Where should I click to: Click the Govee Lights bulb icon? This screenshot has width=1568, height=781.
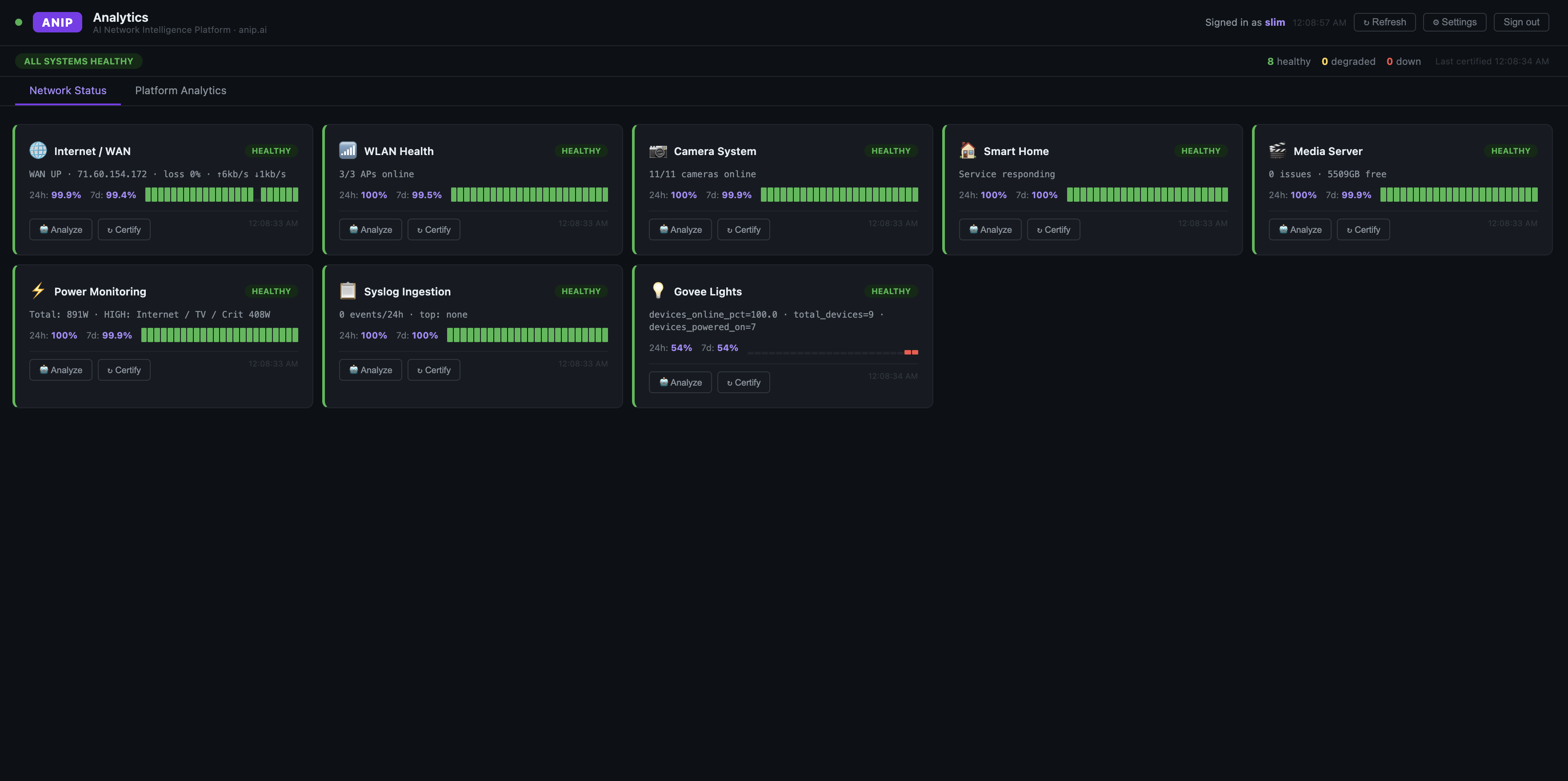click(657, 291)
